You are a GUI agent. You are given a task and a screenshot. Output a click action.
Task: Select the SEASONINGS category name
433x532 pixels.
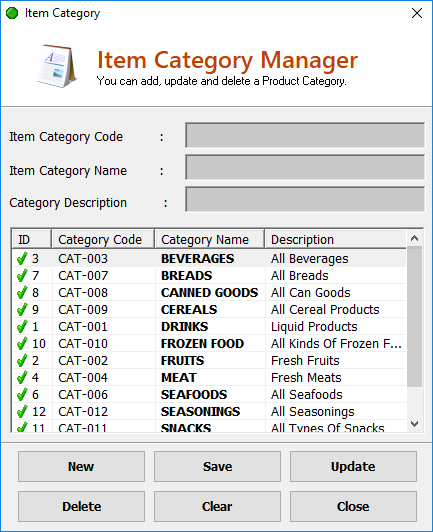click(200, 412)
